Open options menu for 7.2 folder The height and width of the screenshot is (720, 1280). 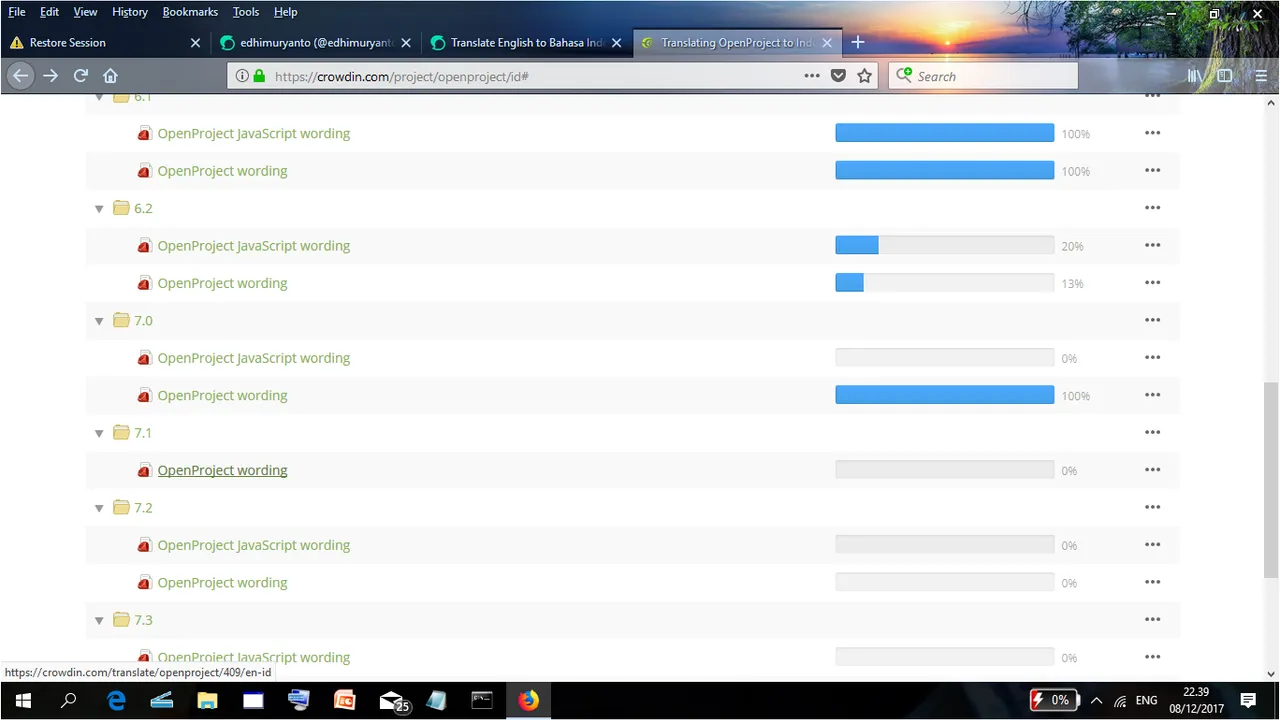click(x=1152, y=507)
